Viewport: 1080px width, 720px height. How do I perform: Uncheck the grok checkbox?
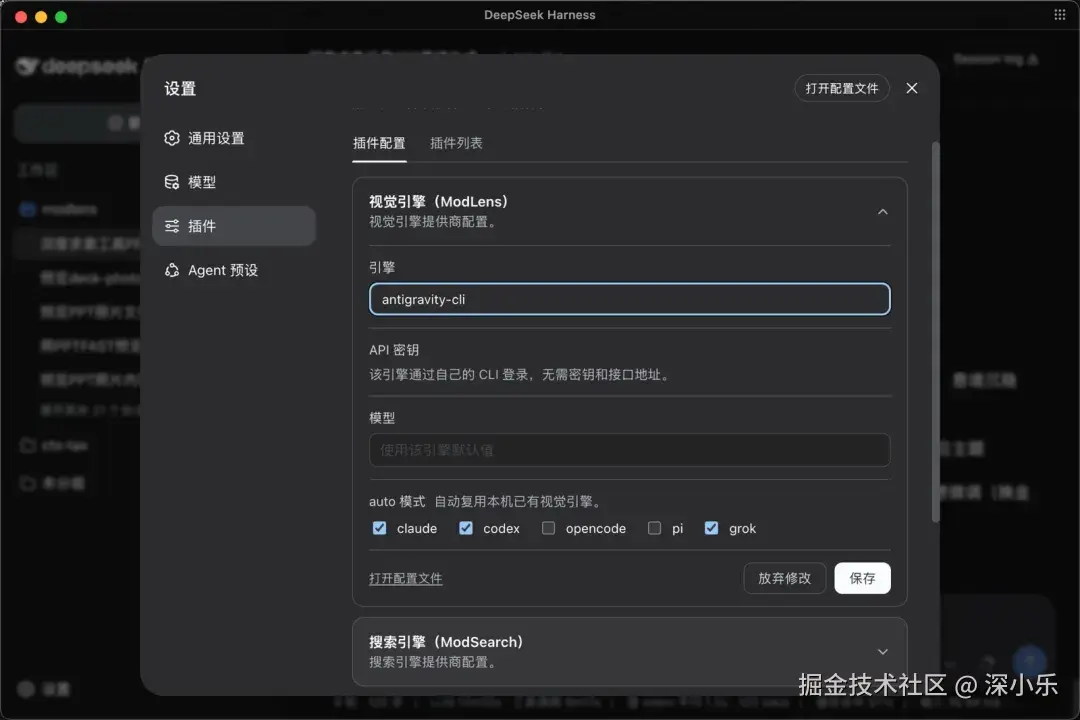tap(712, 528)
